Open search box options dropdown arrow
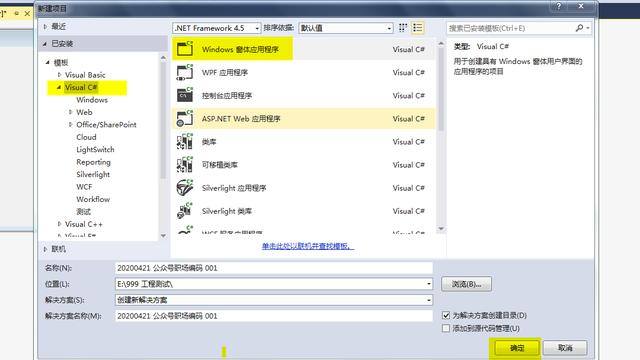The width and height of the screenshot is (640, 360). [x=588, y=28]
